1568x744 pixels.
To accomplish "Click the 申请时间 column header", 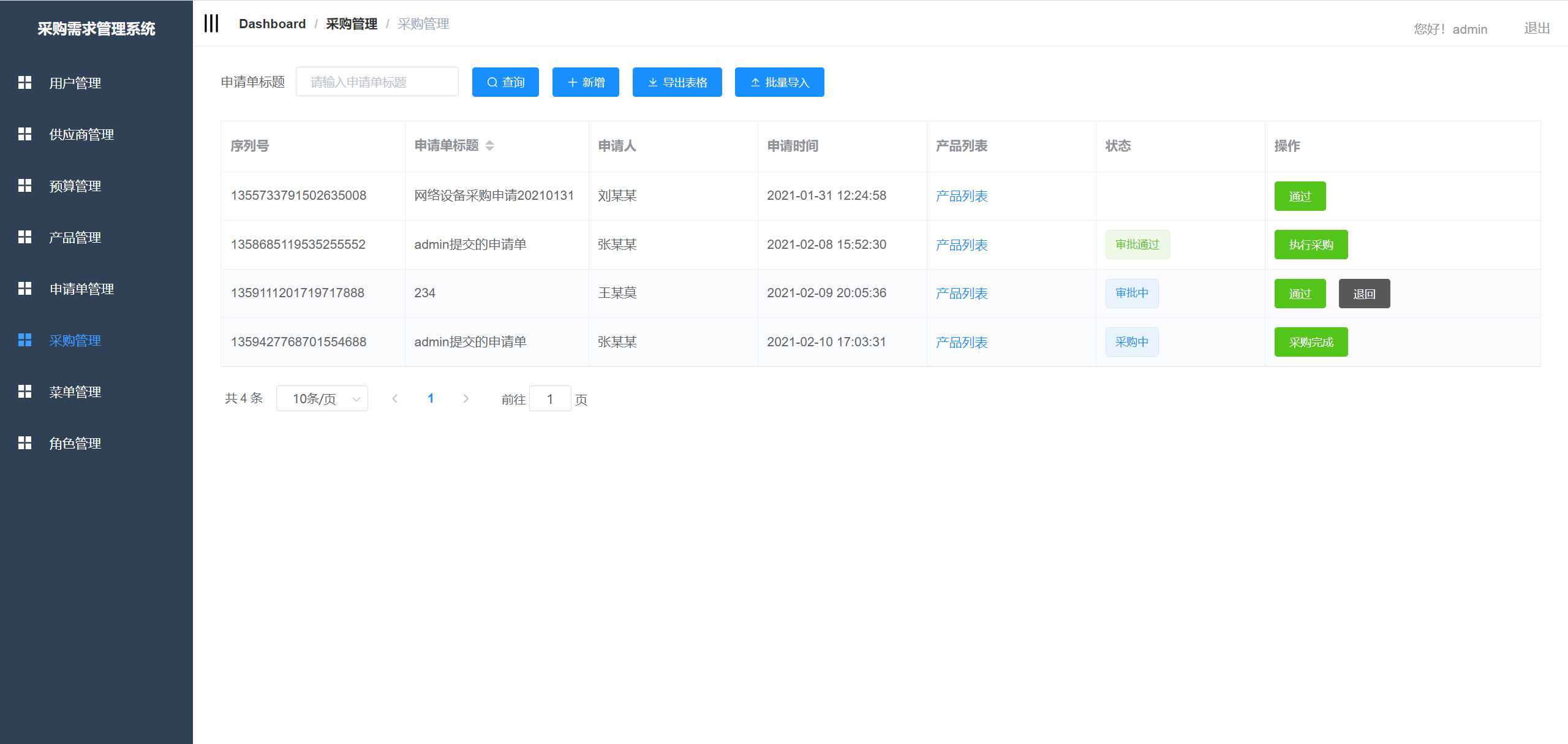I will (x=793, y=146).
